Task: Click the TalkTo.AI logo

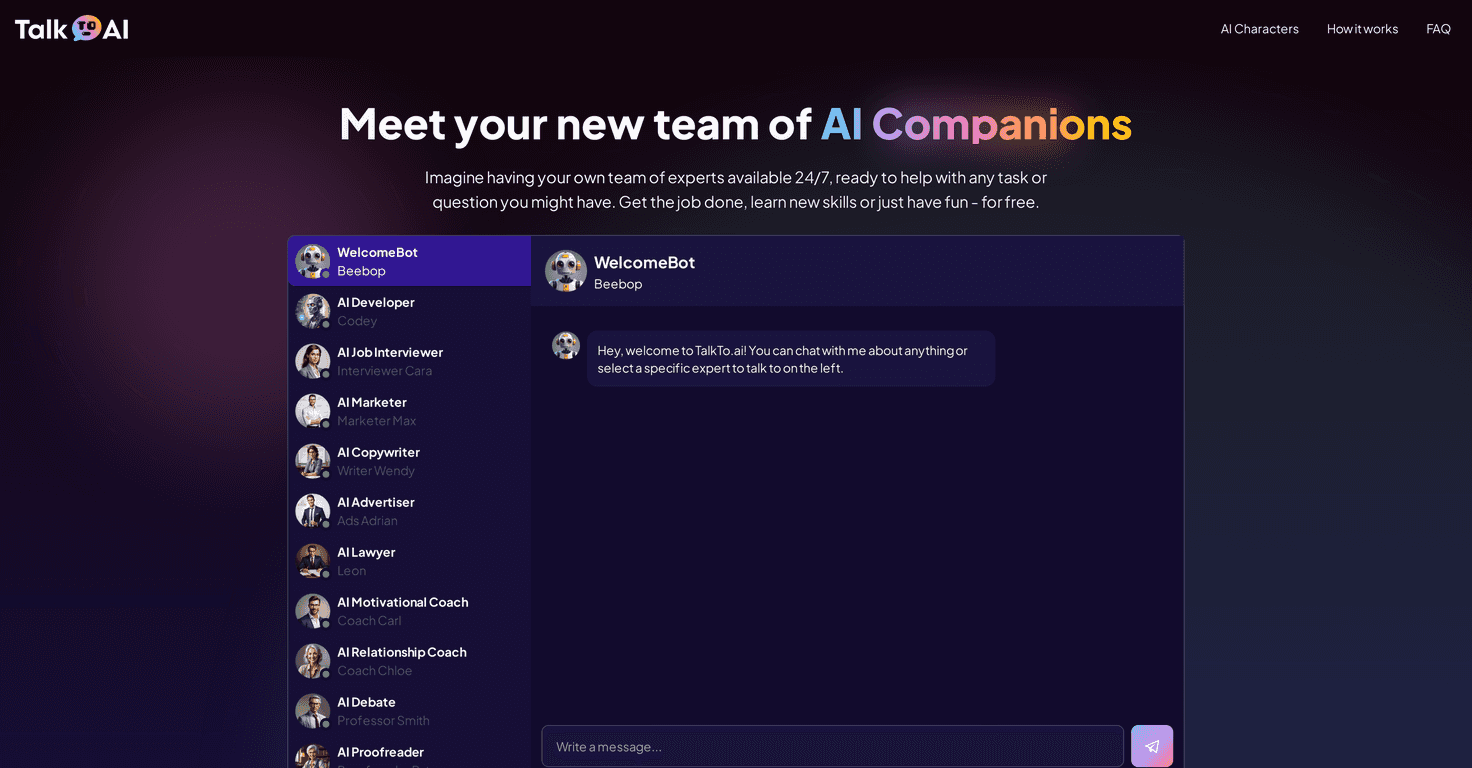Action: 70,28
